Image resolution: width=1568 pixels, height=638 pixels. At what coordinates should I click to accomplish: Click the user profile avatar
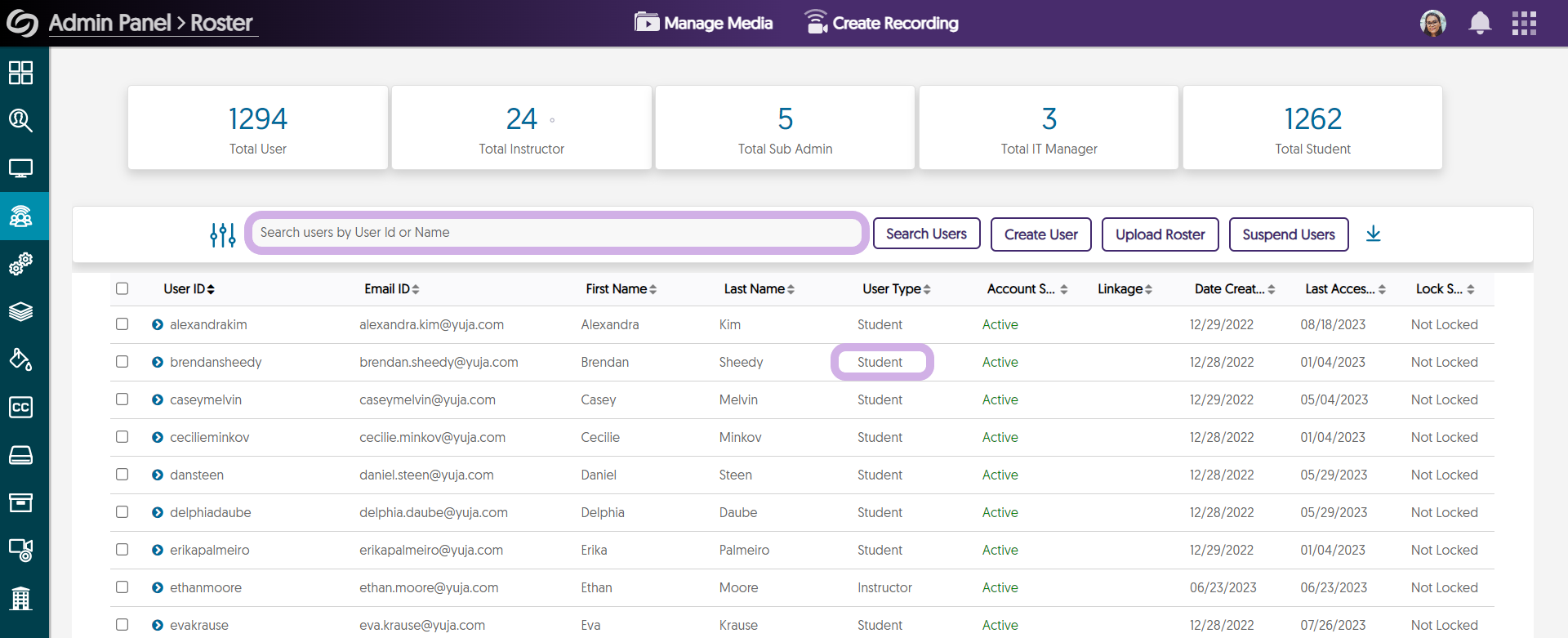click(x=1432, y=23)
